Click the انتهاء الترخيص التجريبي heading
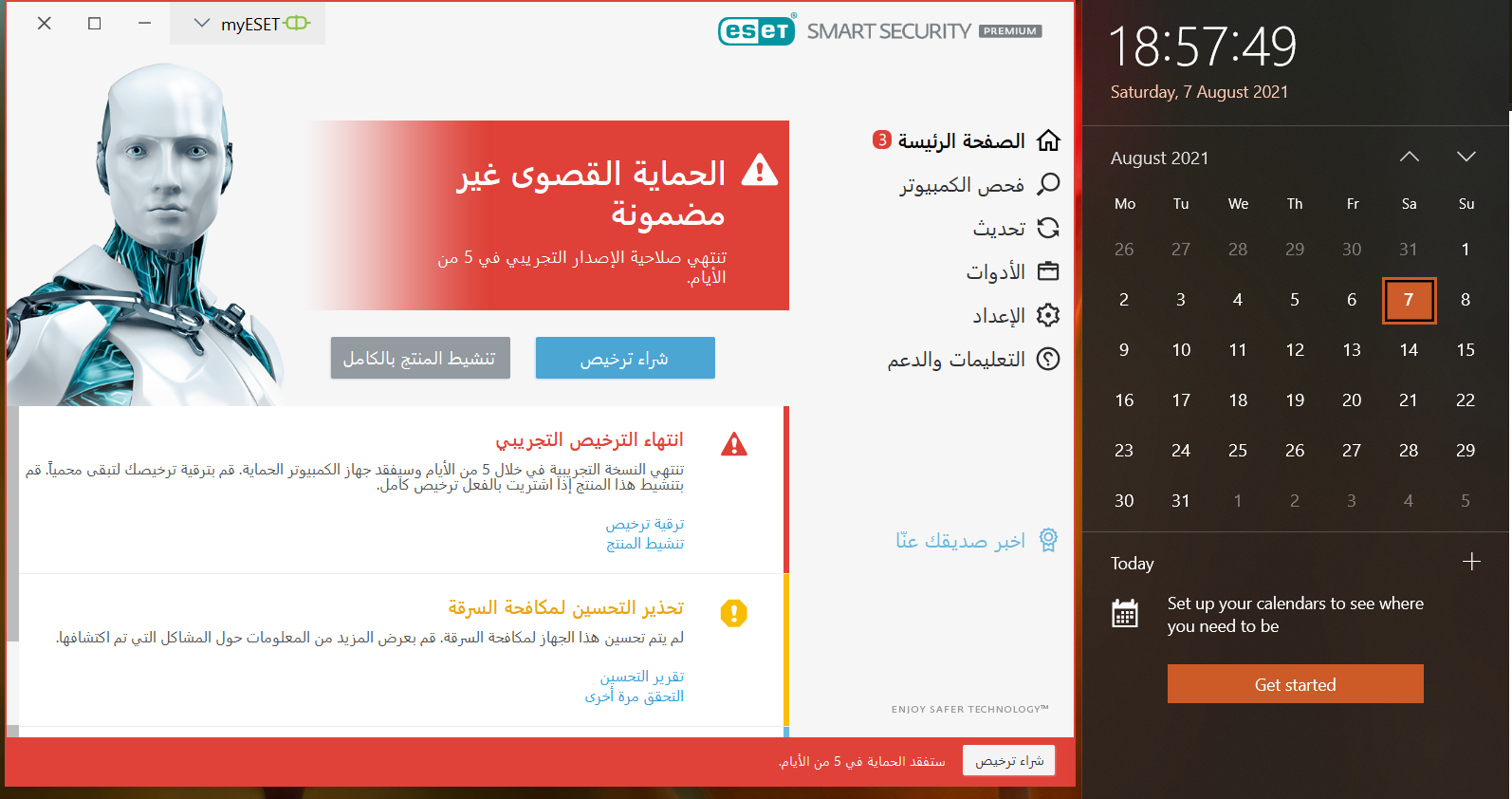 pyautogui.click(x=589, y=439)
